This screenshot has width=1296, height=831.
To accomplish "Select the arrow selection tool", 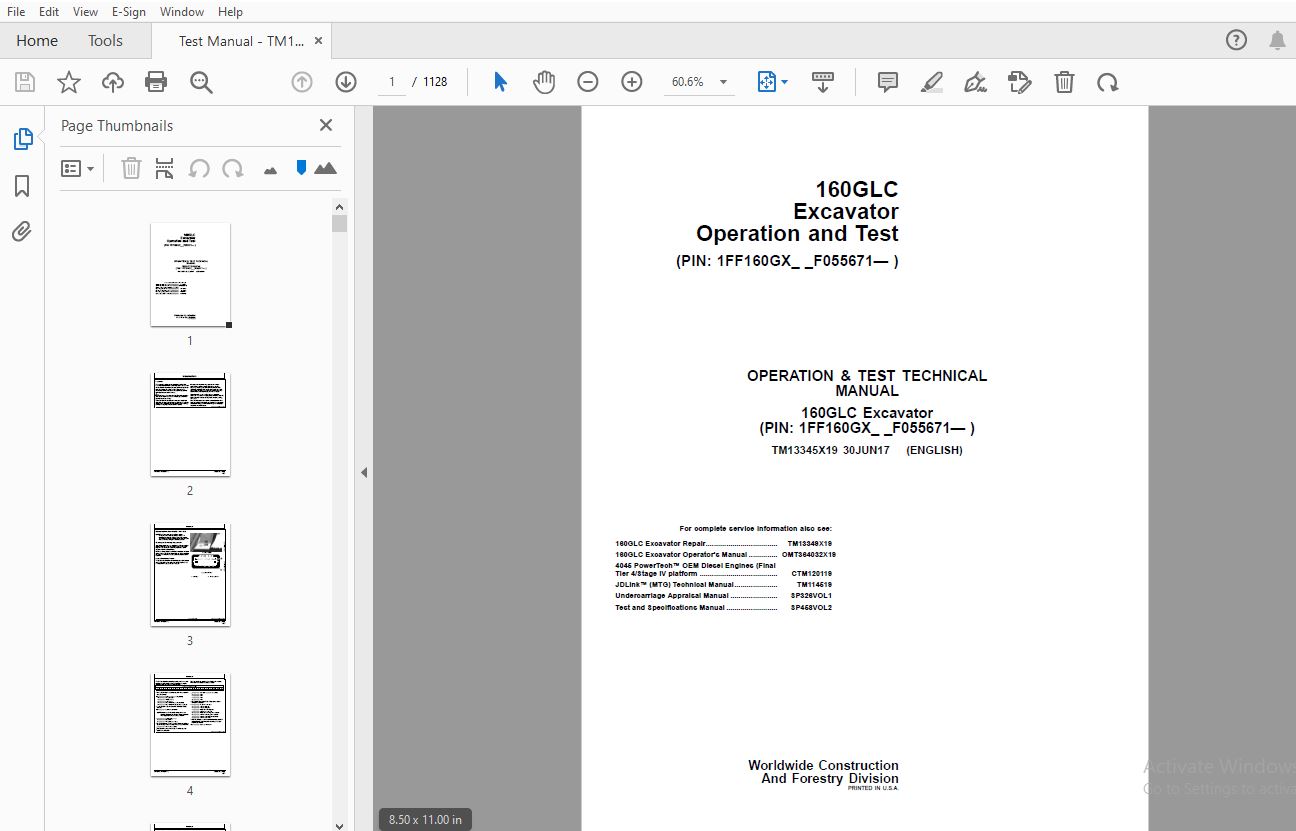I will click(500, 82).
